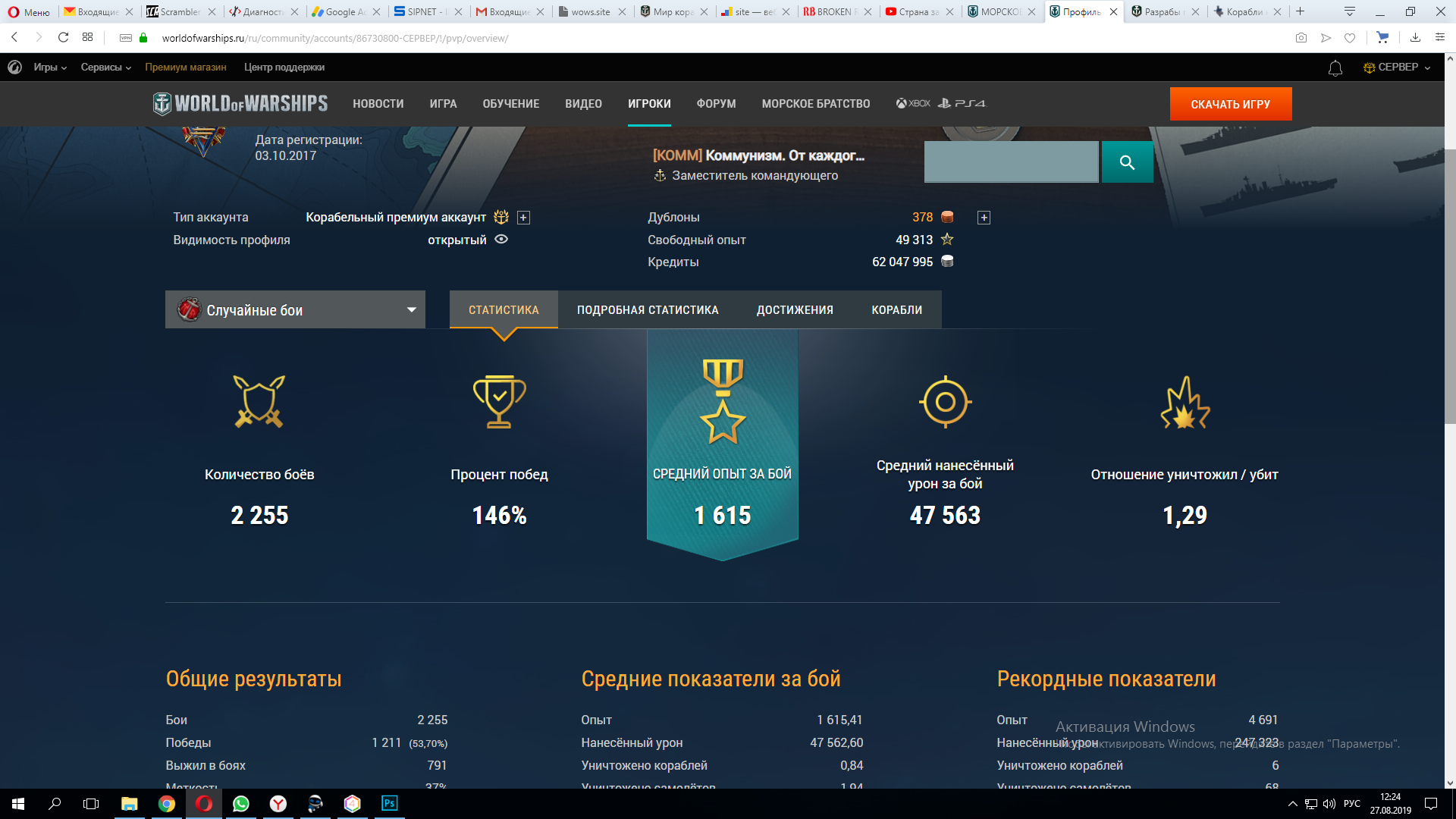Image resolution: width=1456 pixels, height=819 pixels.
Task: Click the Xbox platform icon
Action: (913, 104)
